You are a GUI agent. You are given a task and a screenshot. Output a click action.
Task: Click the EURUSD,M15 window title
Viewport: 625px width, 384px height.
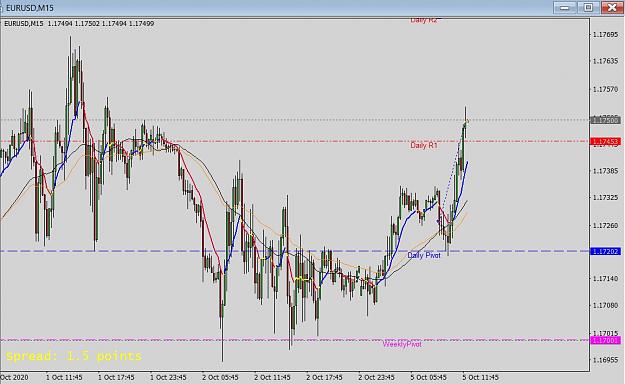29,8
